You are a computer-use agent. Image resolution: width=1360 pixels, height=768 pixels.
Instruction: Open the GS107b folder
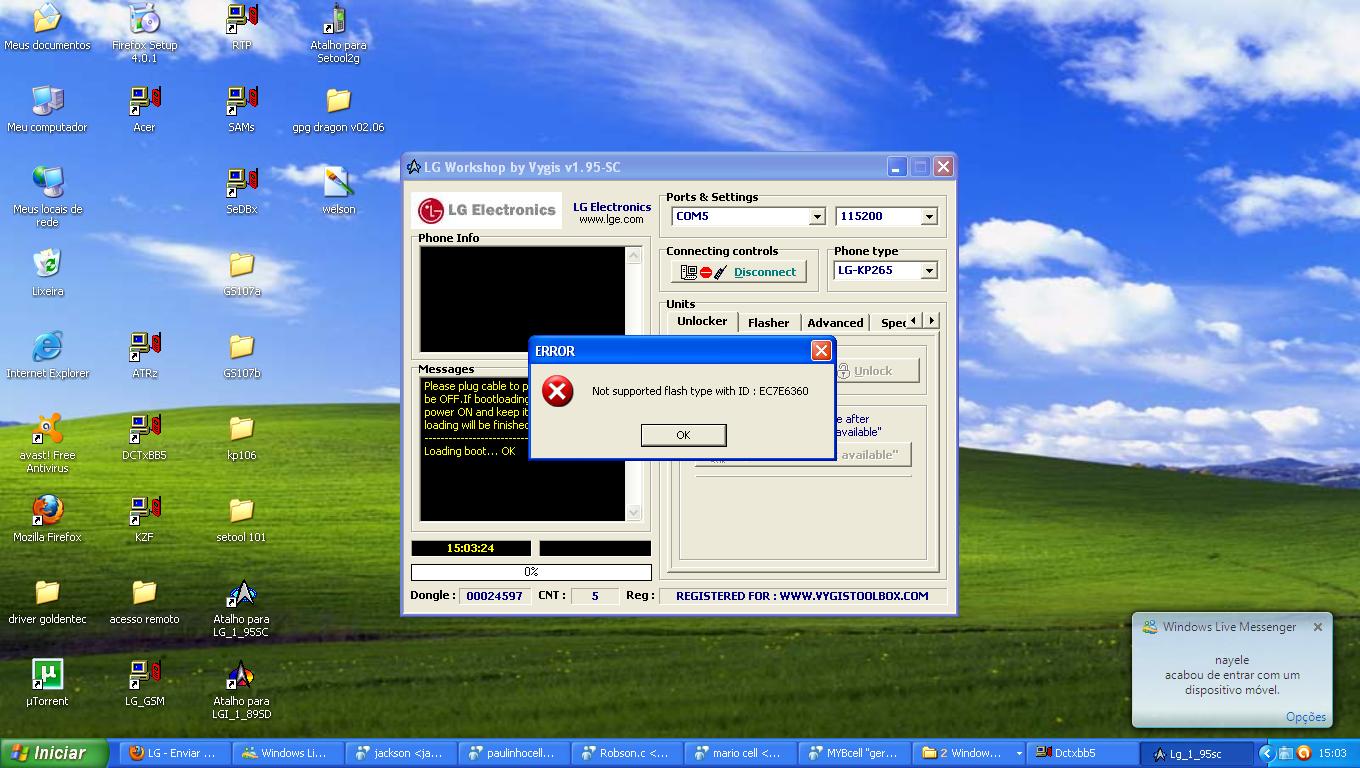(241, 355)
